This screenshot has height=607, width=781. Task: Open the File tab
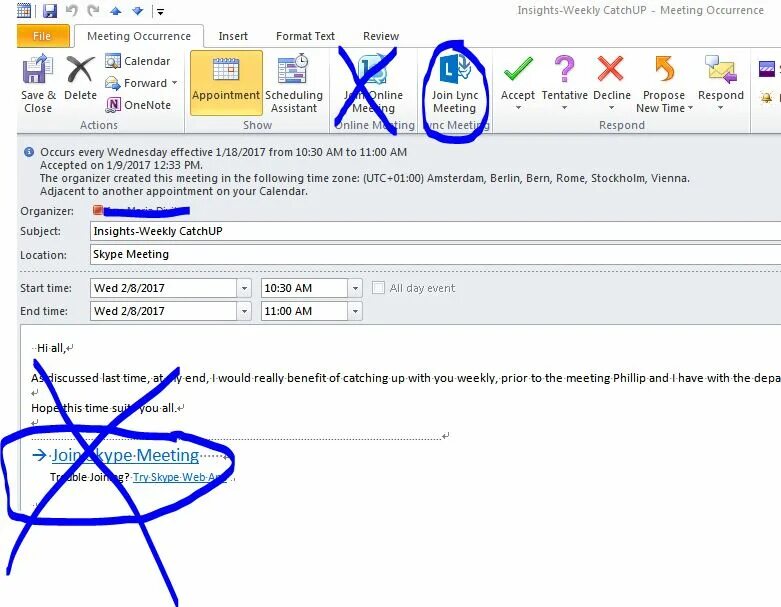[x=42, y=36]
